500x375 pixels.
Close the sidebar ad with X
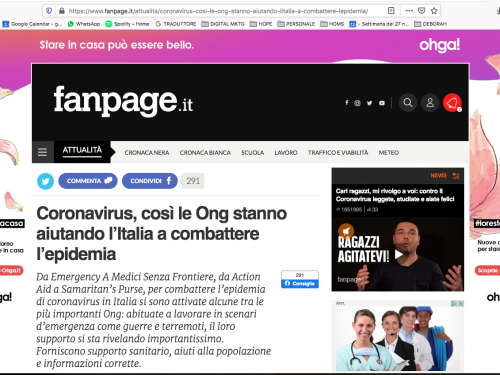coord(461,303)
